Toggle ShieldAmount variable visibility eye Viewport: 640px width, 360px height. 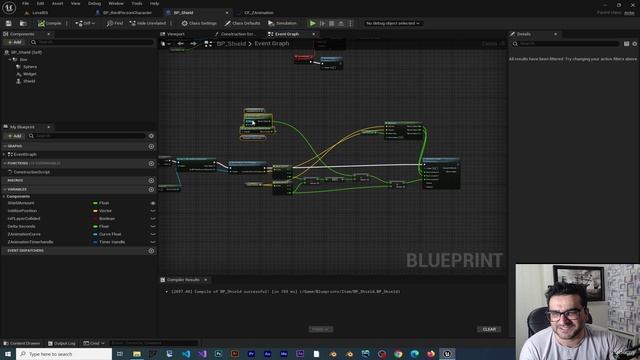pos(153,203)
